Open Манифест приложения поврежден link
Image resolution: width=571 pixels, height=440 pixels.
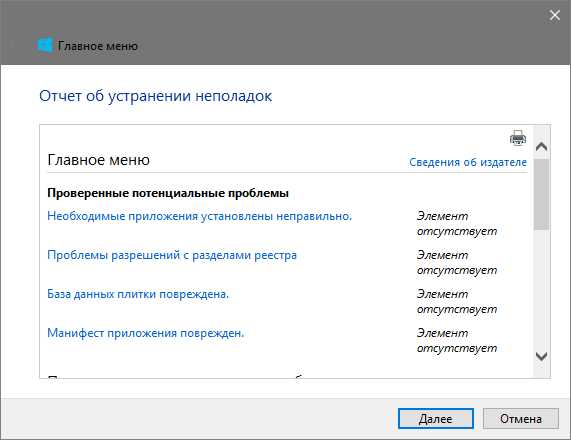[x=146, y=333]
